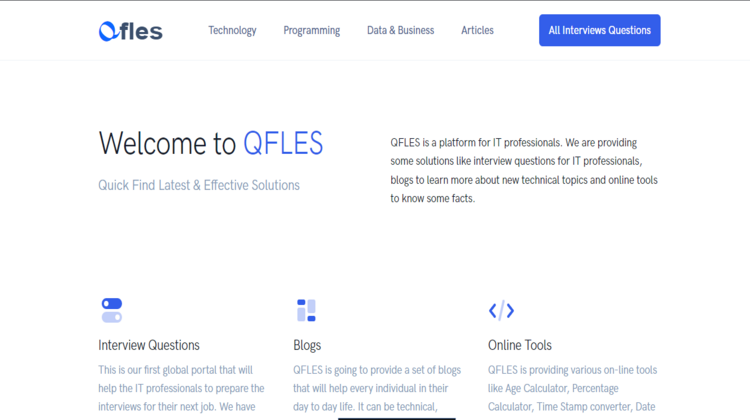Open the Programming menu
Image resolution: width=750 pixels, height=420 pixels.
click(x=311, y=31)
